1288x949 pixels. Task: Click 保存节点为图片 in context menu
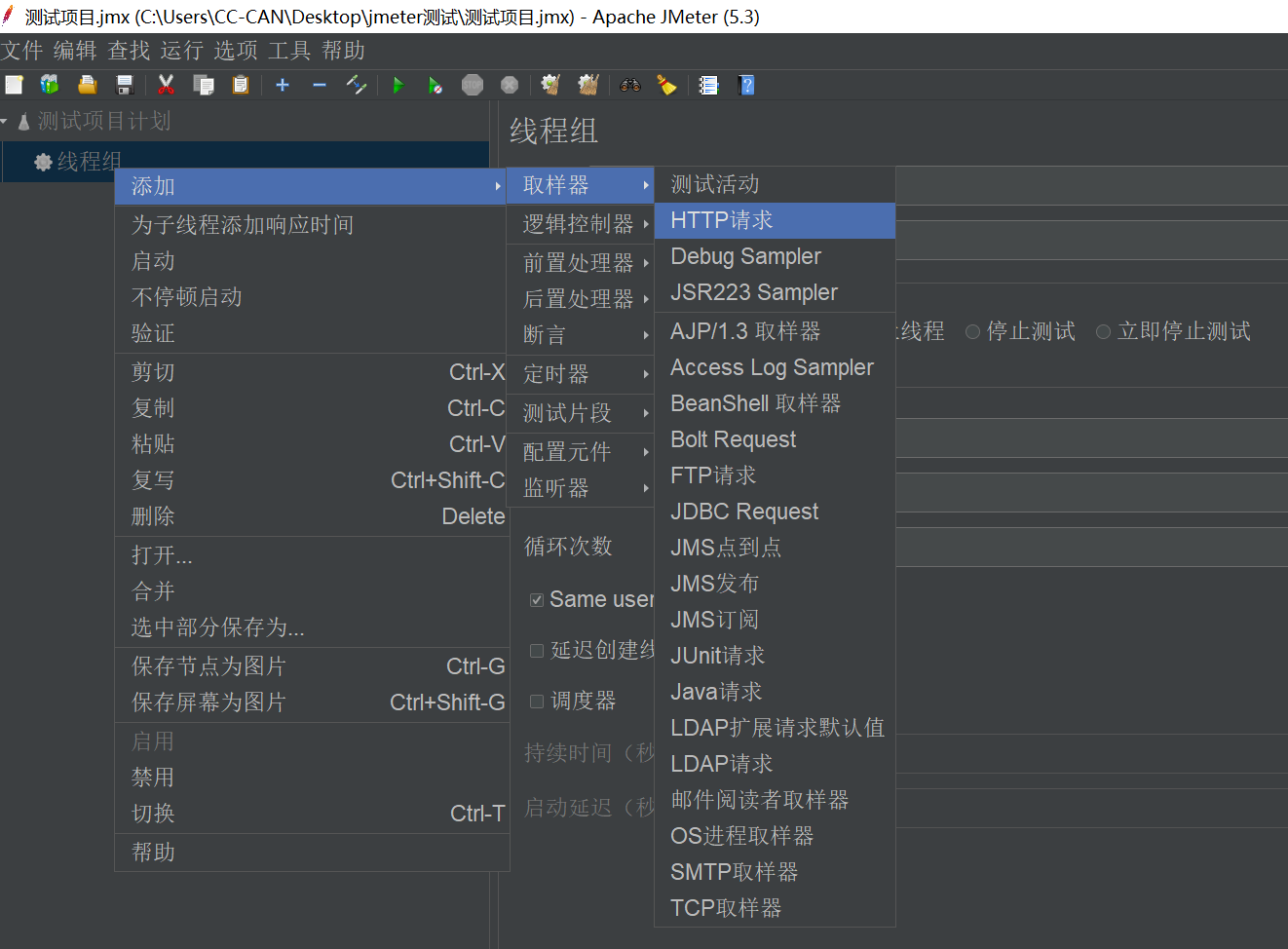pos(311,666)
